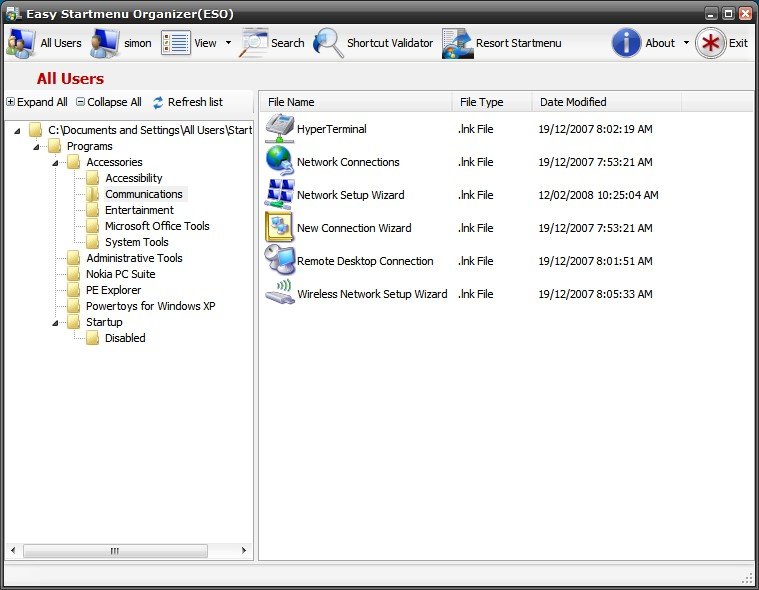Click the red Exit asterisk icon
The image size is (759, 590).
pyautogui.click(x=710, y=43)
